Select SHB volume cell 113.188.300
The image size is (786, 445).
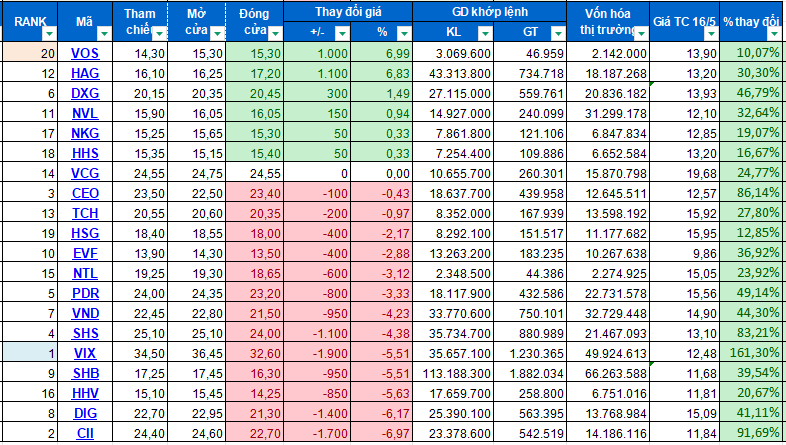coord(453,373)
